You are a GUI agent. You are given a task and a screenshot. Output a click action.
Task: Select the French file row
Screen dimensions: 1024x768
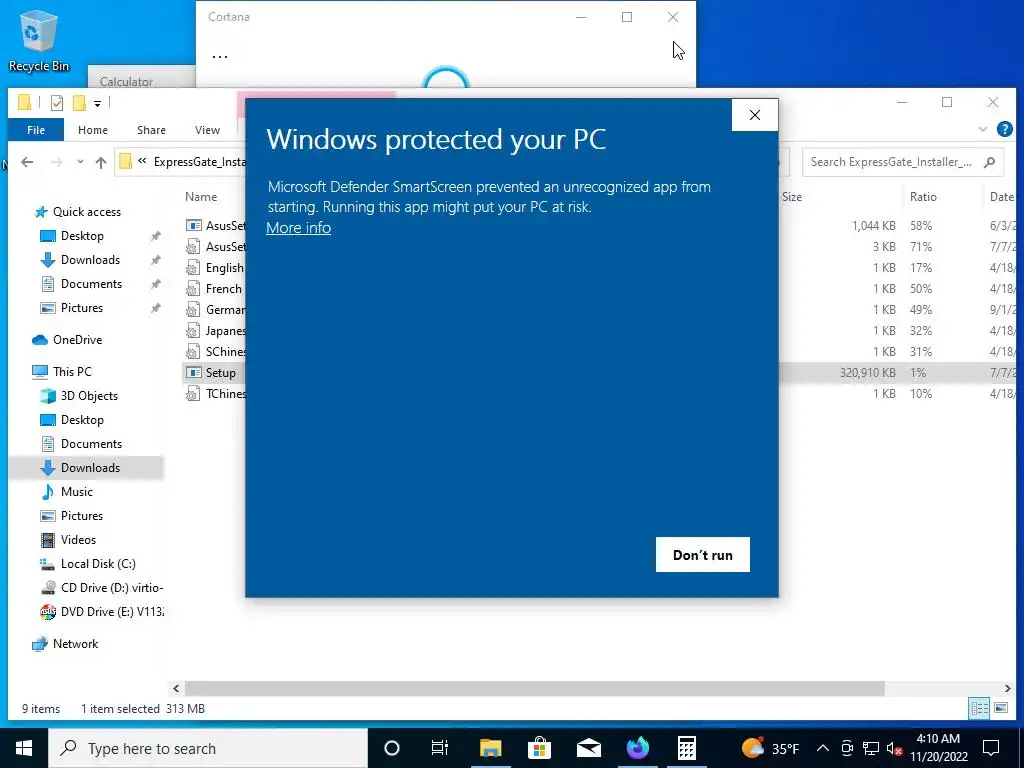coord(223,289)
